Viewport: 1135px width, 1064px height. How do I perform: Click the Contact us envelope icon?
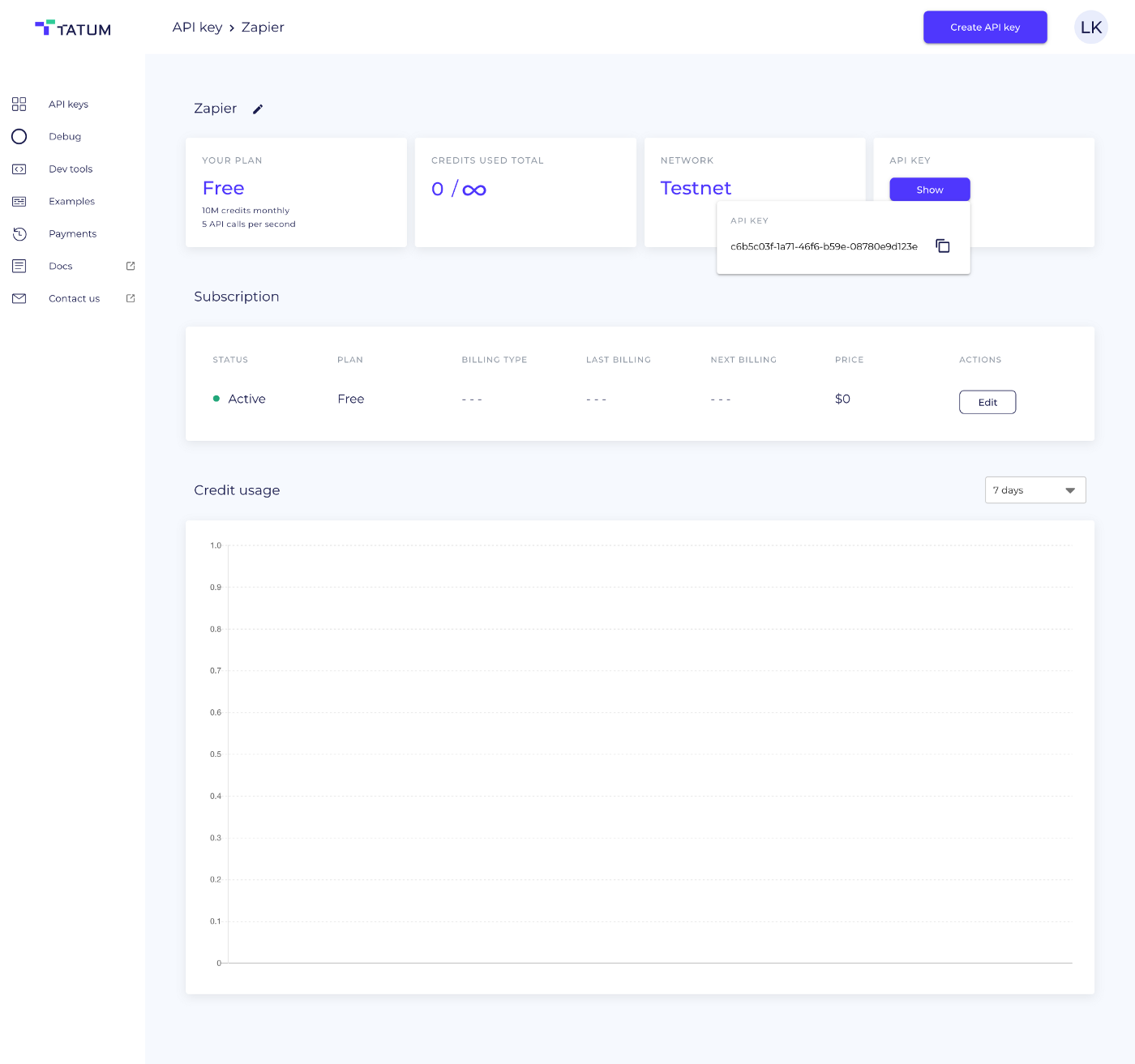click(x=19, y=298)
